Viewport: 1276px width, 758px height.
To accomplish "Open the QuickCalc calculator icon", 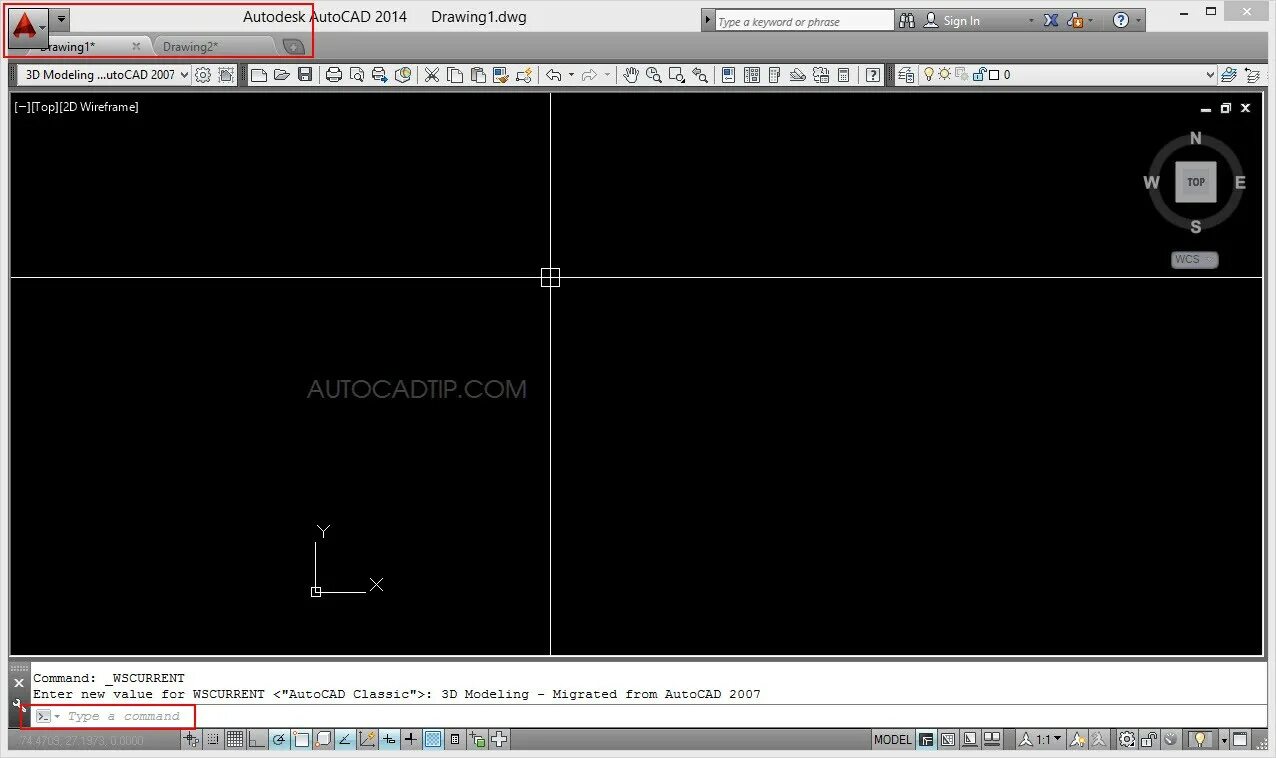I will [x=844, y=75].
